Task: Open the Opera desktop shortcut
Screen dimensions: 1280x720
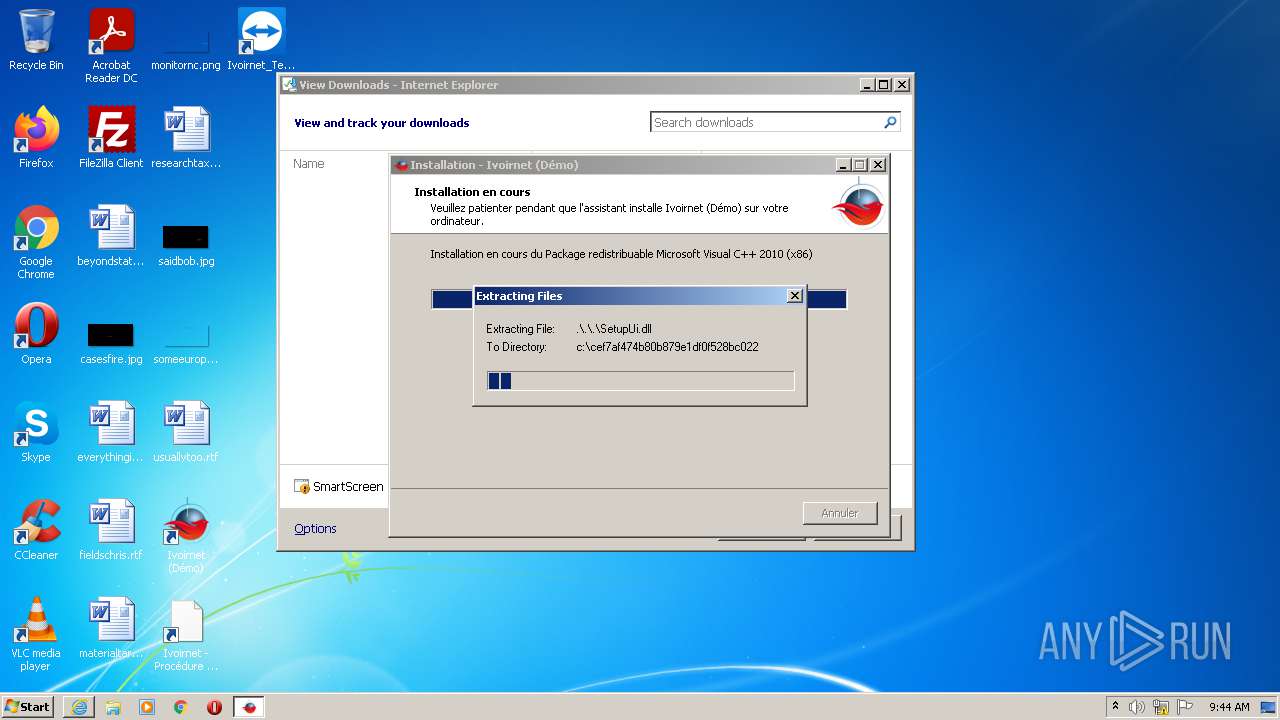Action: 36,333
